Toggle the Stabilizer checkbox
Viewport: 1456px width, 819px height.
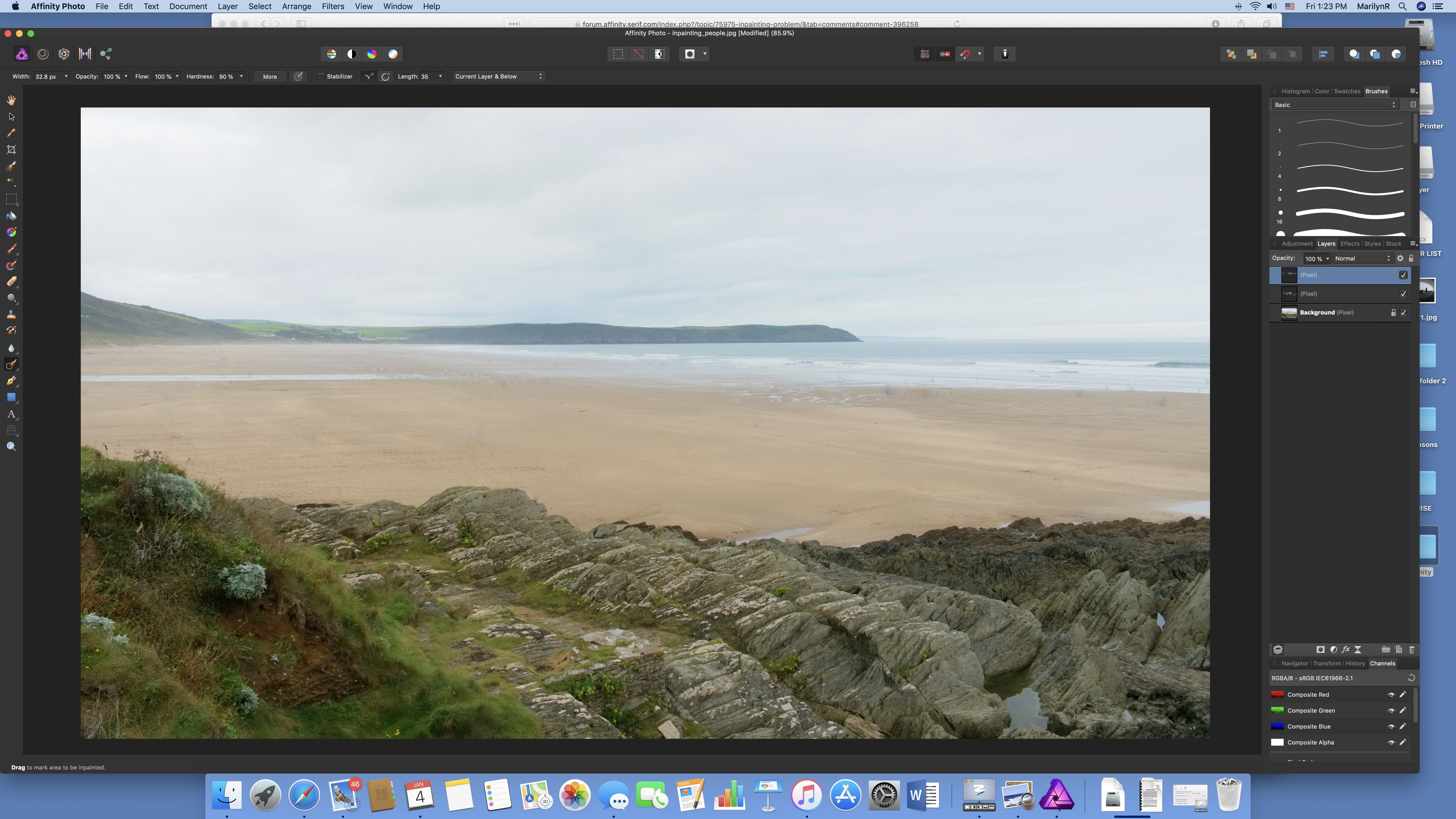[x=321, y=76]
